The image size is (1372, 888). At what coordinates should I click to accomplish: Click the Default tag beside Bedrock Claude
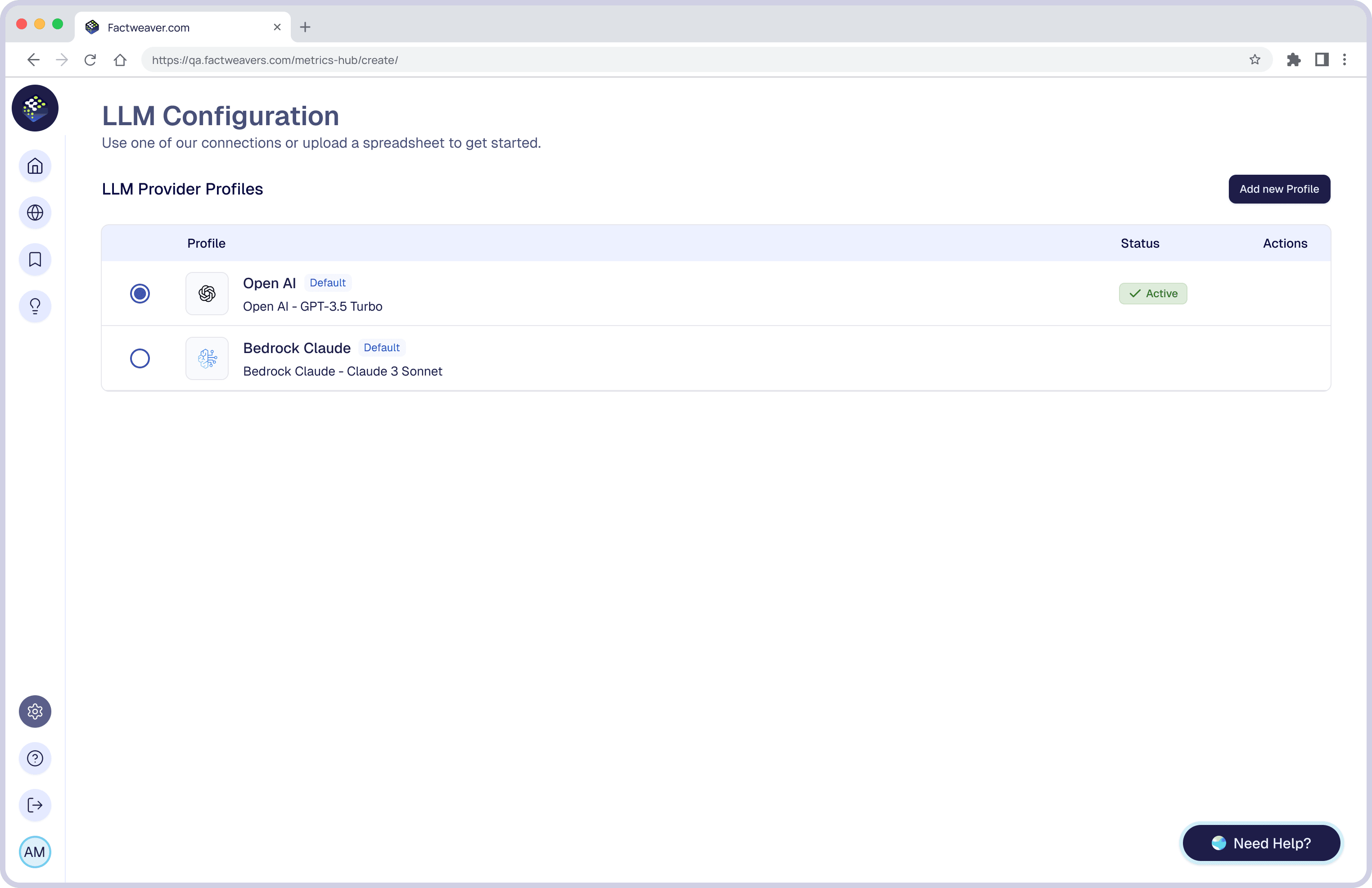381,348
